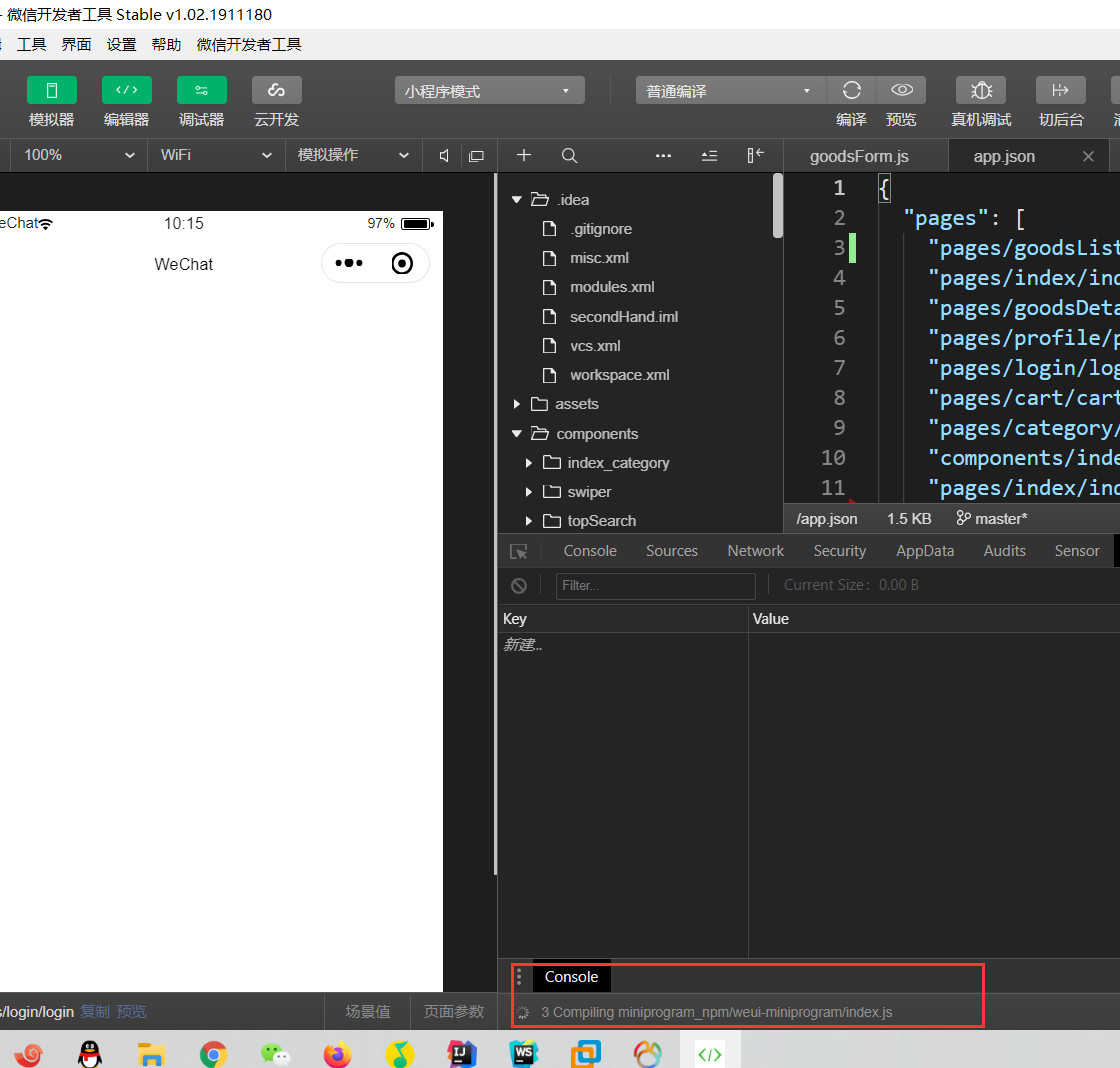This screenshot has width=1120, height=1068.
Task: Open Chrome from the taskbar
Action: (213, 1054)
